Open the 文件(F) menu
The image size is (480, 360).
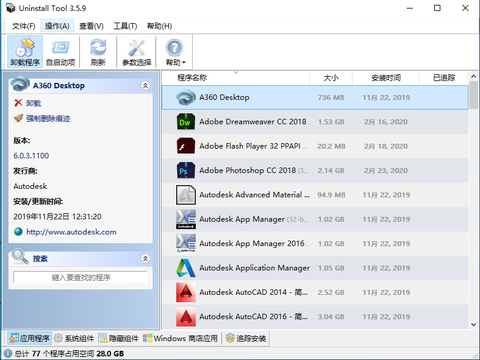(23, 26)
